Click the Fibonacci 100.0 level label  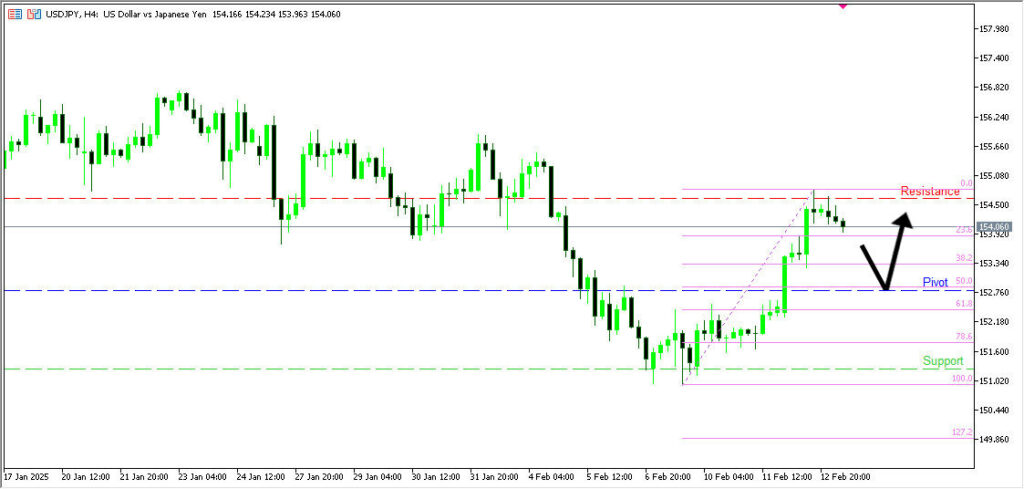point(961,379)
